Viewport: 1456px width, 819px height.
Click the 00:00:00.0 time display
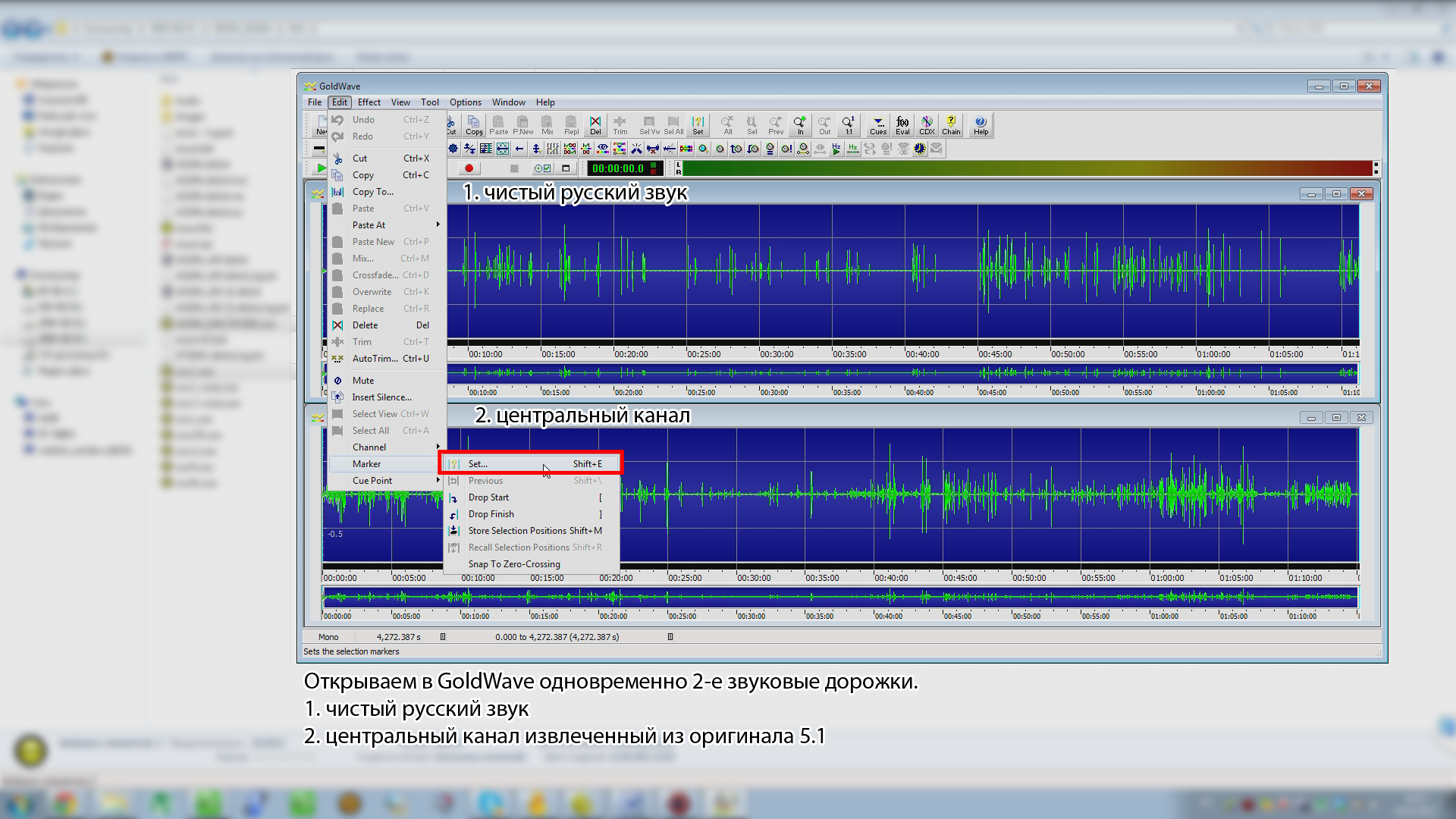[x=626, y=168]
